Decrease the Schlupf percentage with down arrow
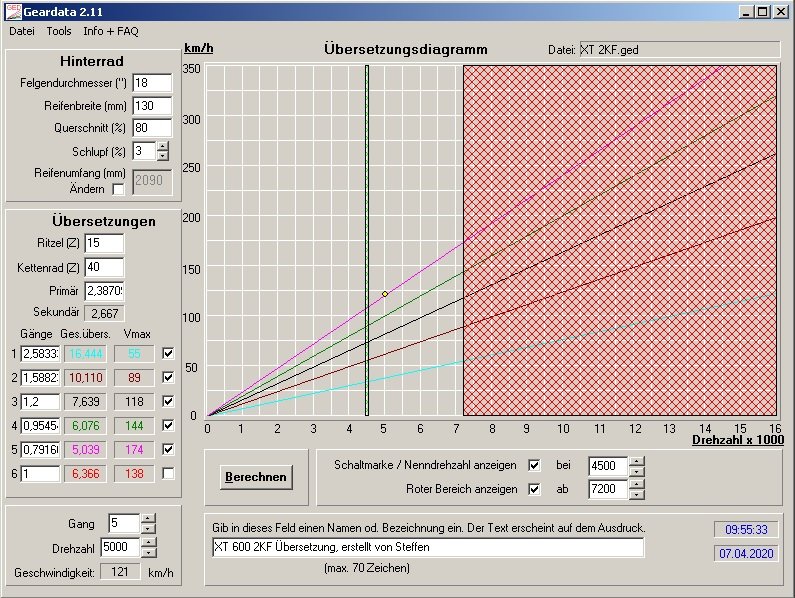This screenshot has height=598, width=795. tap(163, 156)
